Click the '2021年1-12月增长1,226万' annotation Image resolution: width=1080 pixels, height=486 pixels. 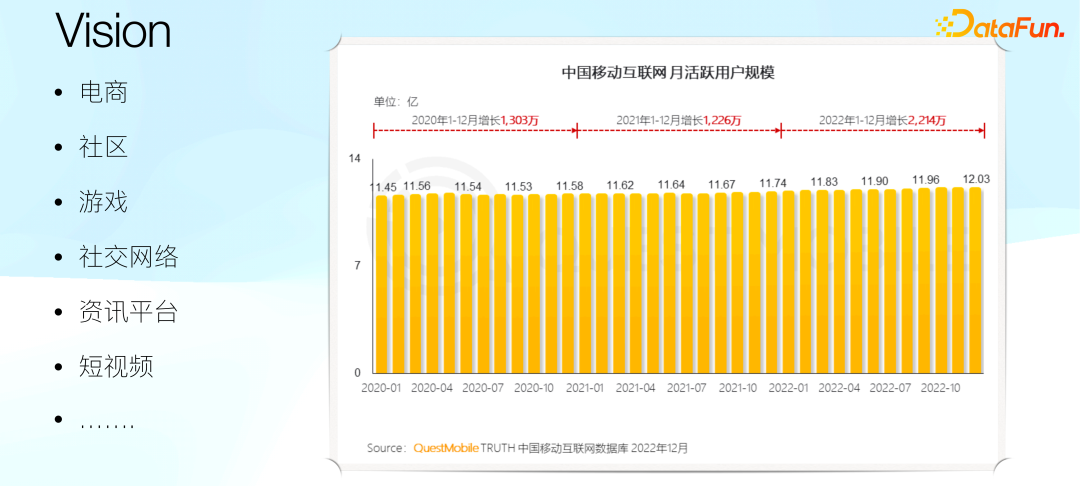pyautogui.click(x=678, y=120)
